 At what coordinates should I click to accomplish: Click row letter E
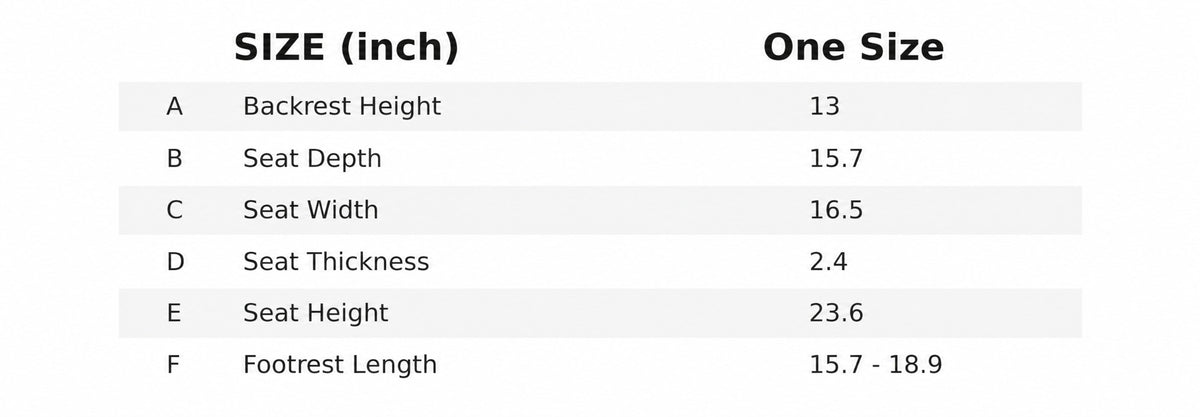[175, 314]
